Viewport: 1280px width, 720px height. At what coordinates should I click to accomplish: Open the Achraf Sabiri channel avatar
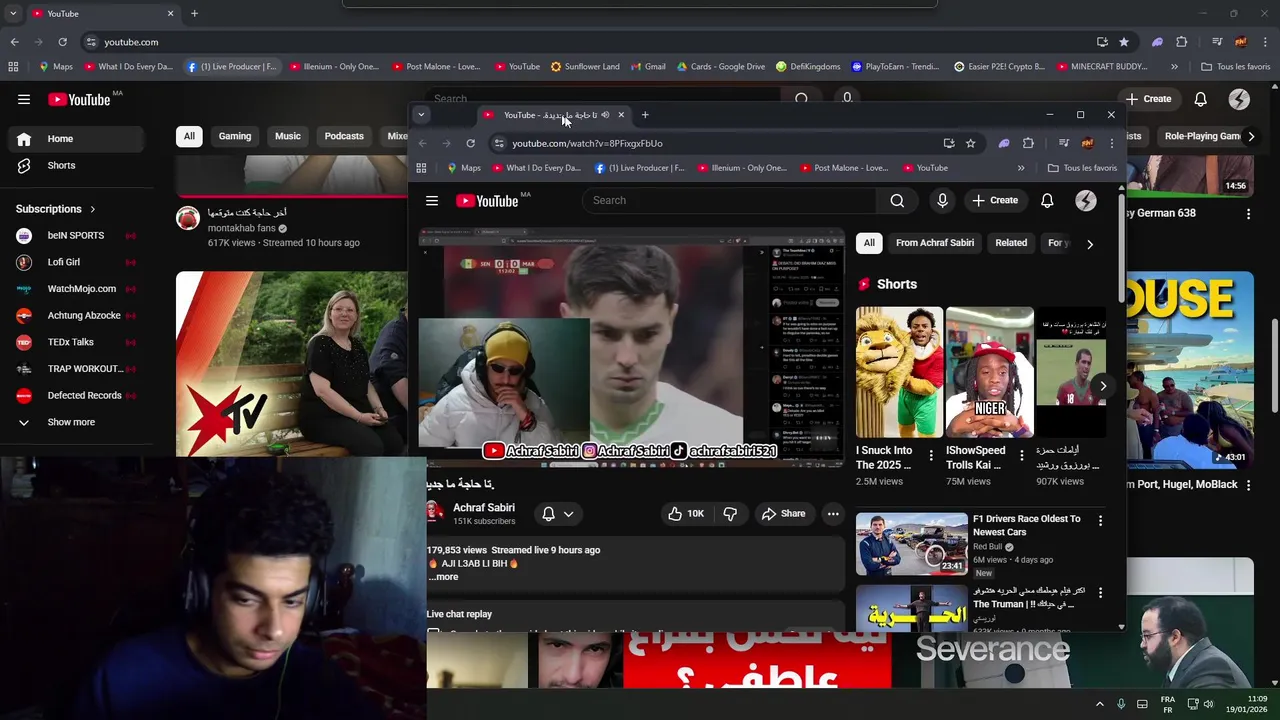(435, 512)
